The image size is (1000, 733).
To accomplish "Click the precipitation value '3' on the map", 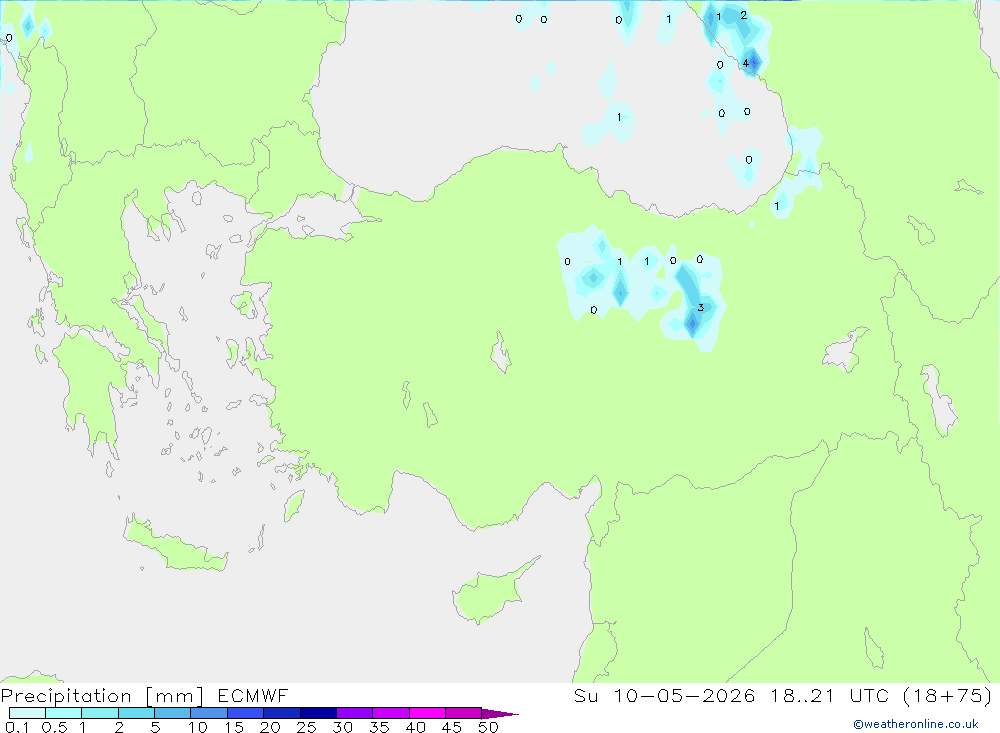I will 700,307.
